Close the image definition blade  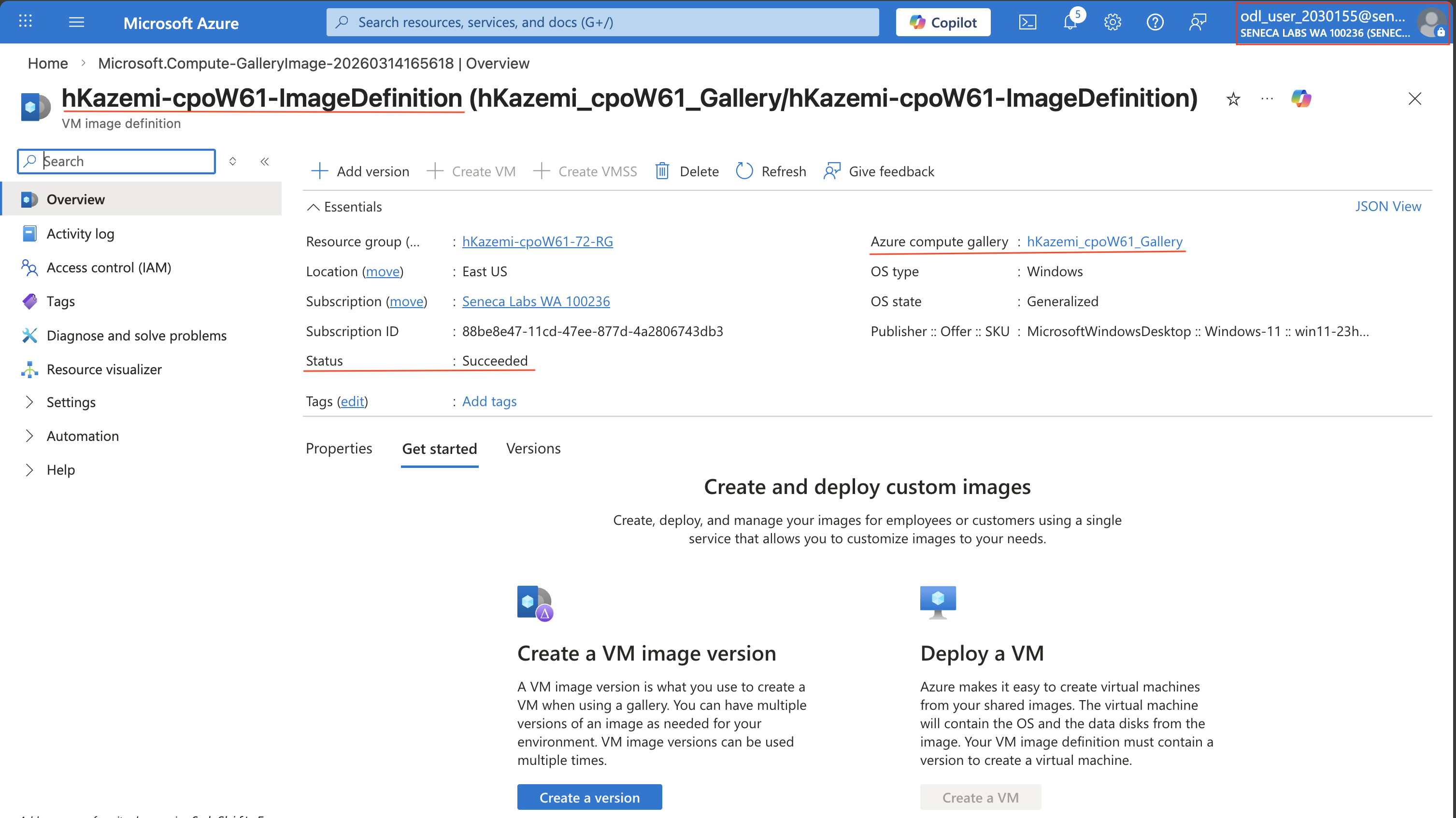tap(1415, 99)
